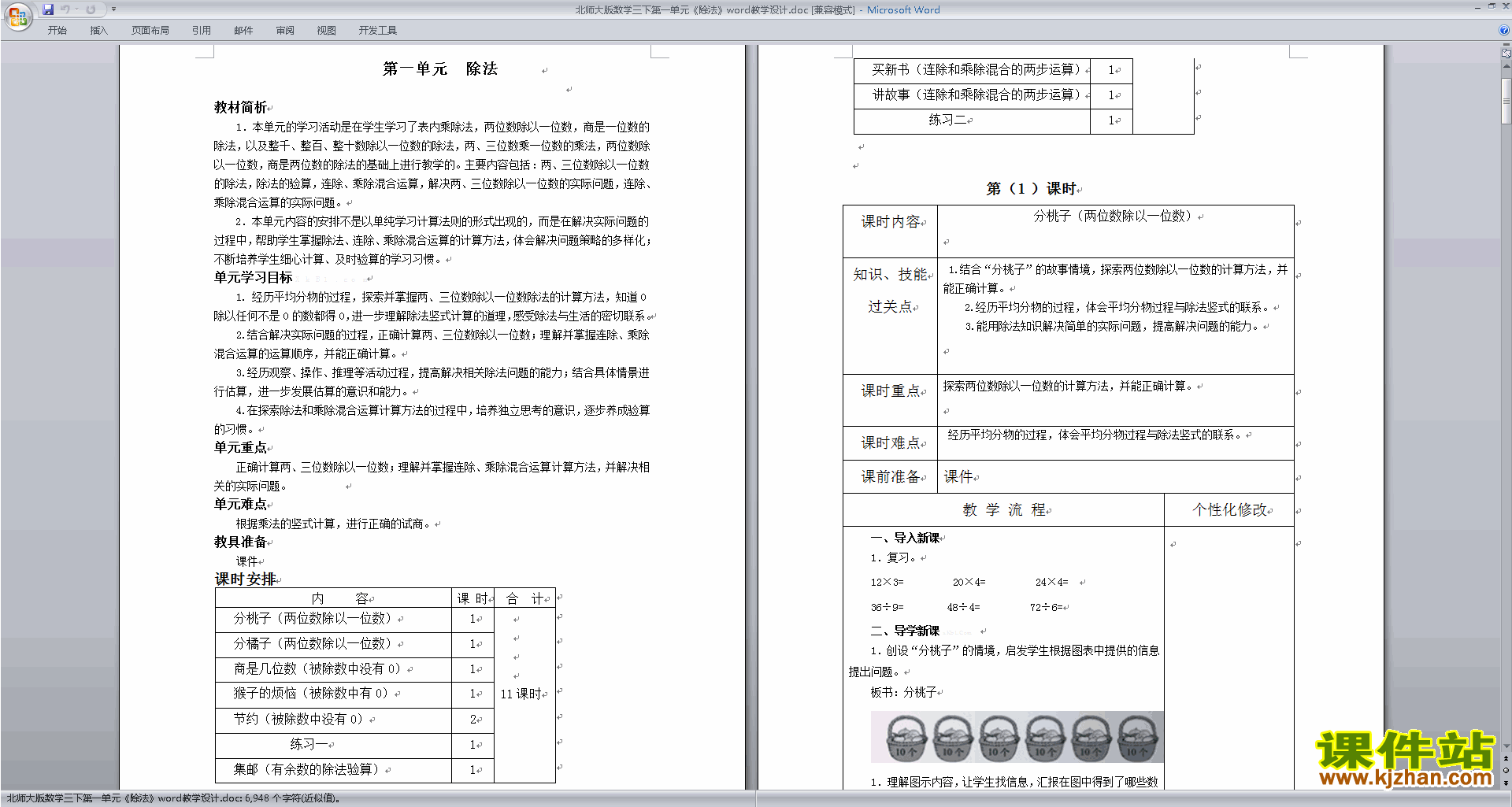The image size is (1512, 807).
Task: Redo with the repeat arrow icon
Action: [91, 9]
